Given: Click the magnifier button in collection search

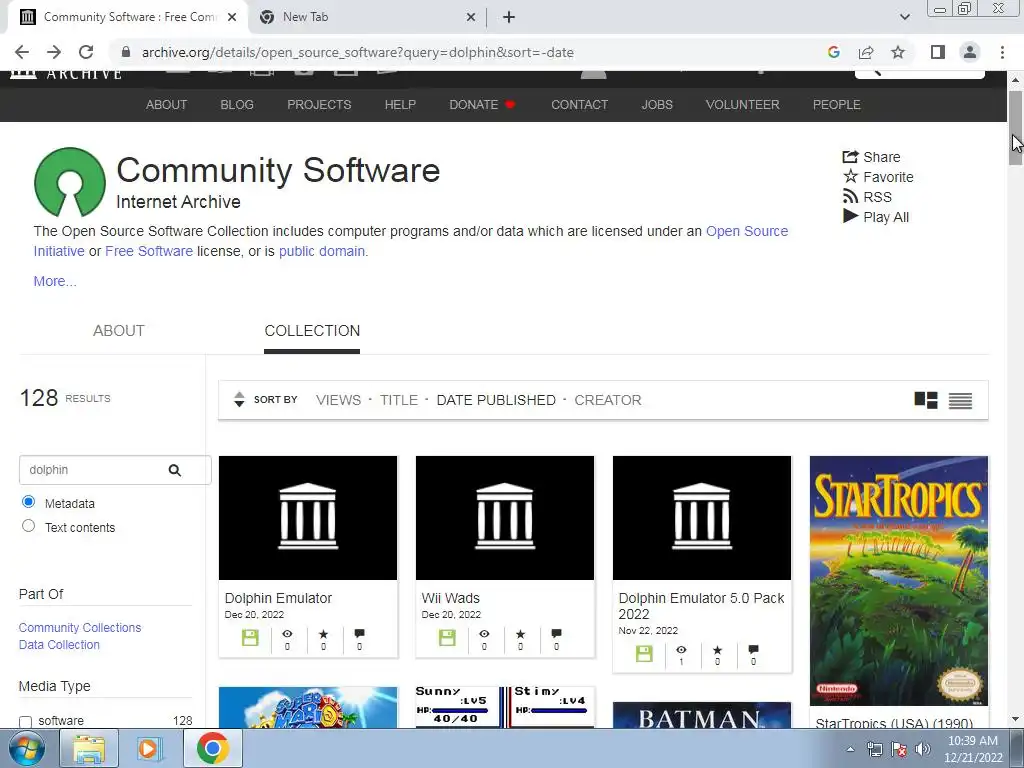Looking at the screenshot, I should pyautogui.click(x=175, y=470).
